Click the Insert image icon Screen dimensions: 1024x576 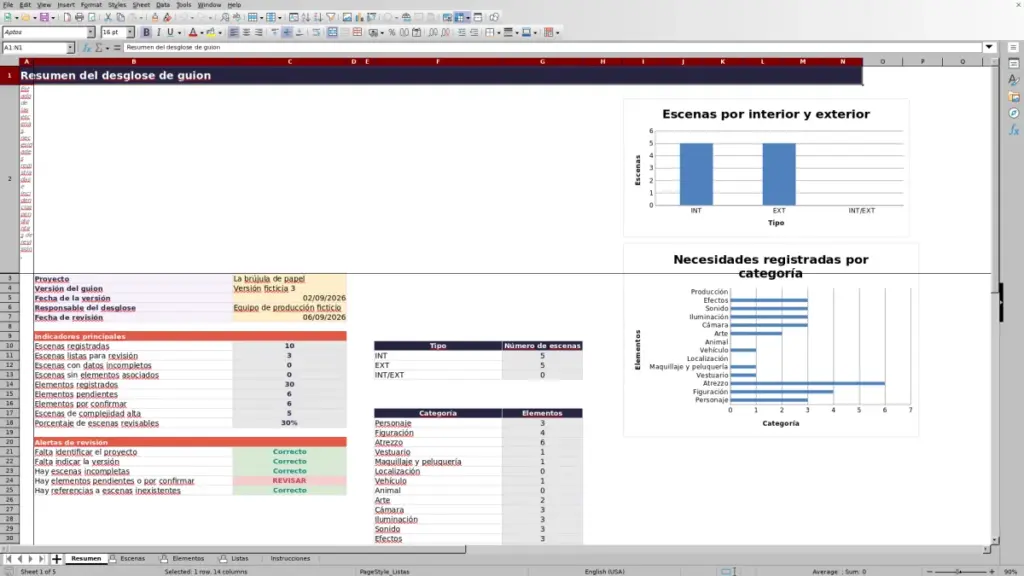[347, 18]
